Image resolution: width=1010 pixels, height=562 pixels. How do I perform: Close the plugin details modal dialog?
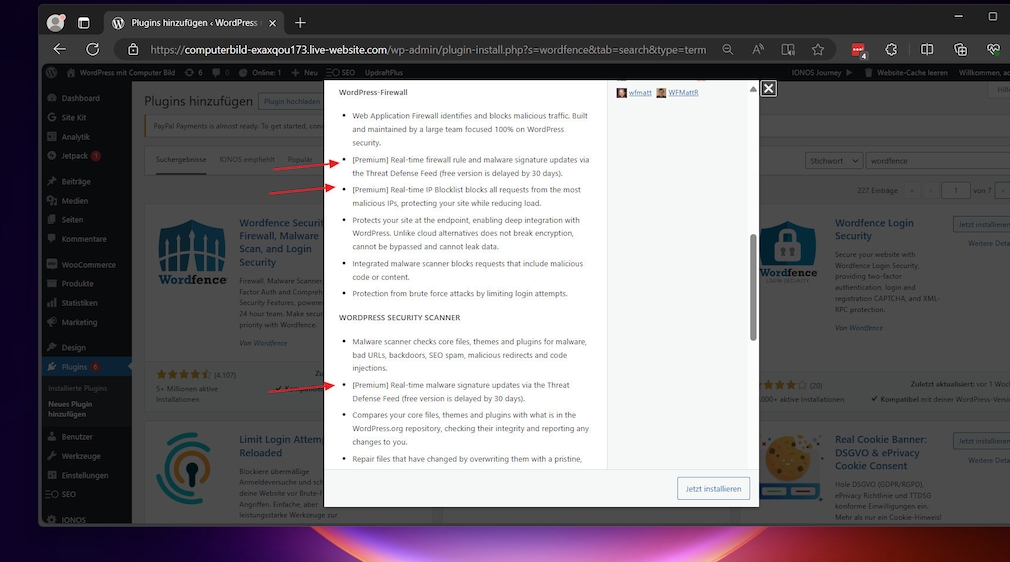click(x=768, y=88)
